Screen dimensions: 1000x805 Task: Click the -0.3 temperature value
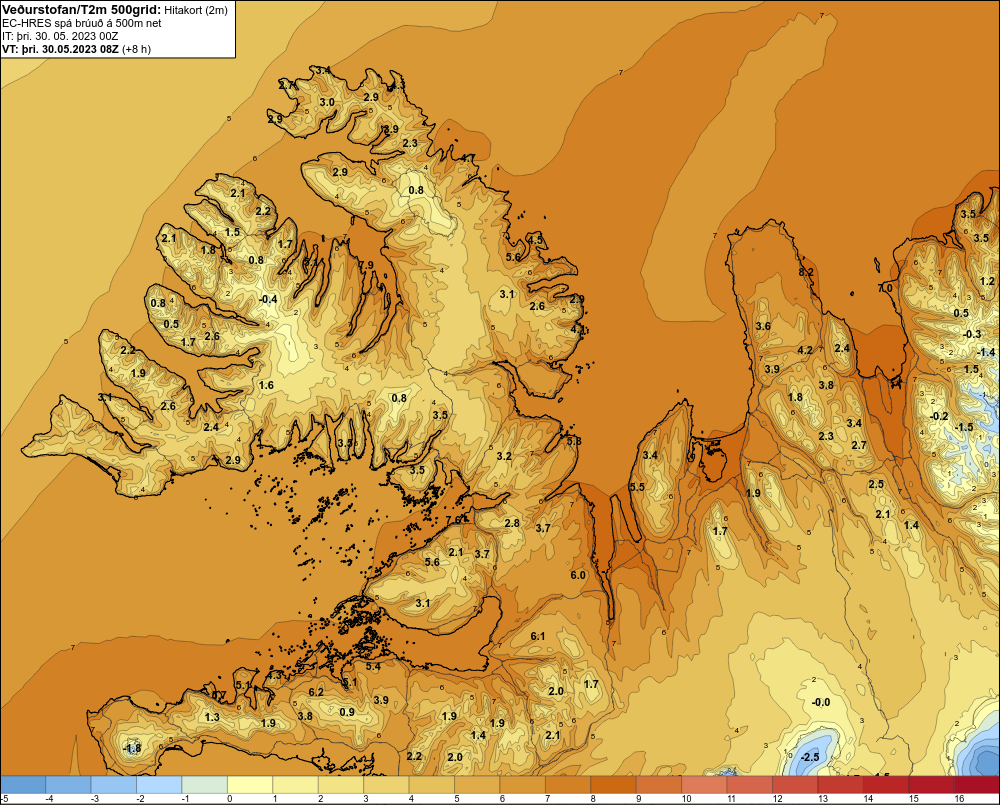pos(972,334)
